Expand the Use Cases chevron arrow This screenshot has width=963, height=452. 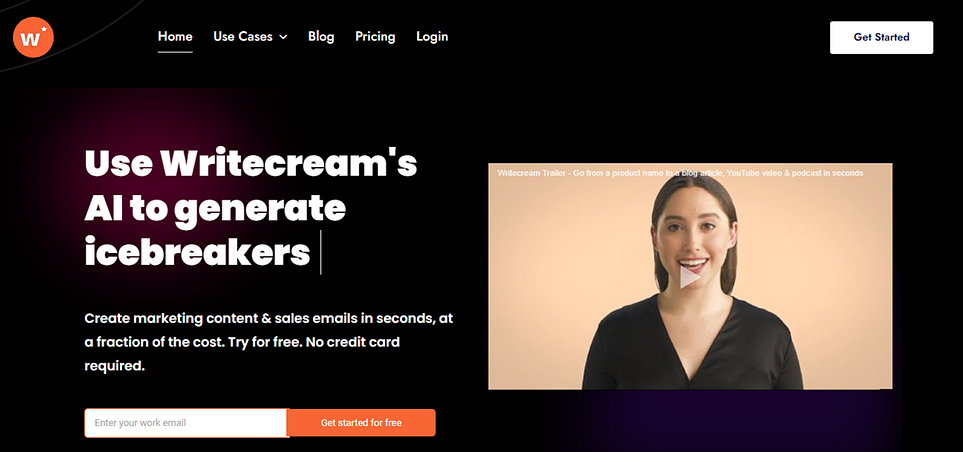coord(283,37)
